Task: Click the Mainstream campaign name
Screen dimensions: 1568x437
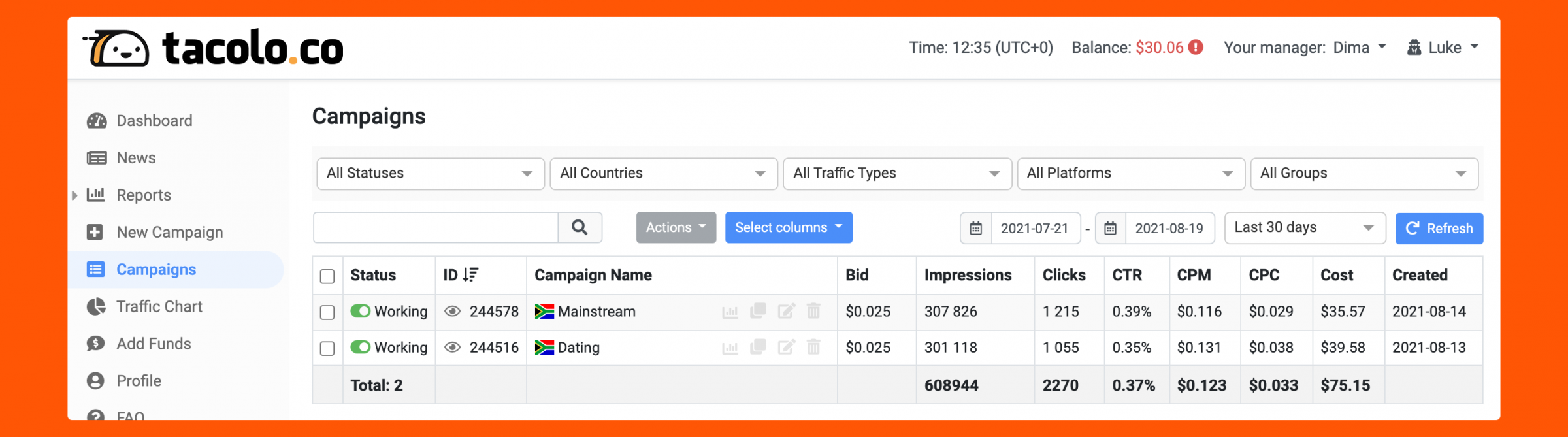Action: point(596,312)
